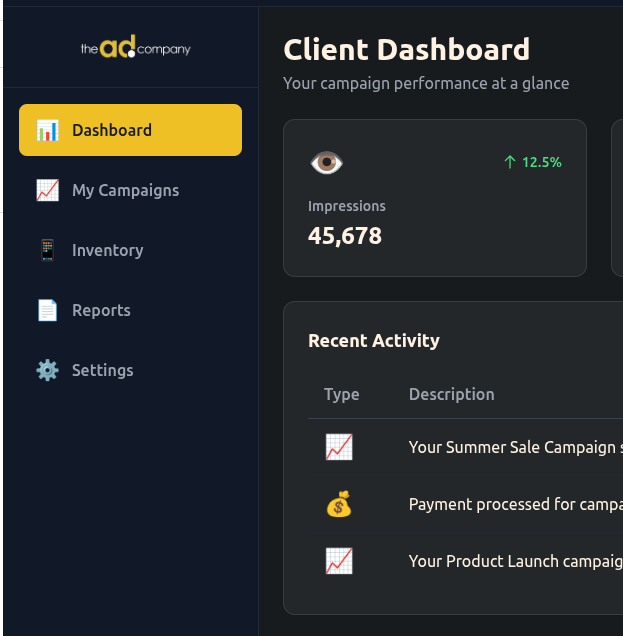Go to My Campaigns page

point(125,190)
